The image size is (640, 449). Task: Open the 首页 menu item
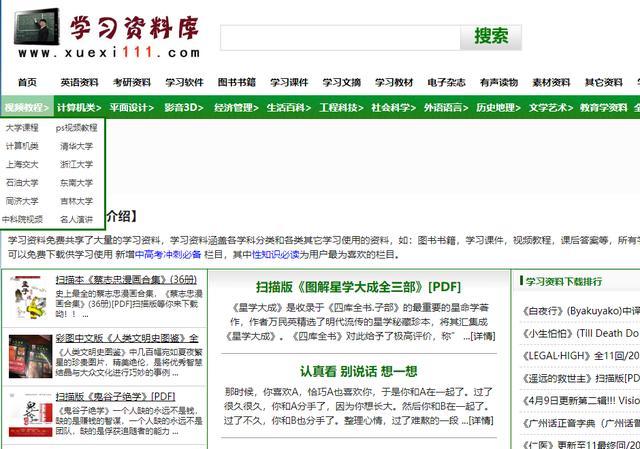(27, 82)
